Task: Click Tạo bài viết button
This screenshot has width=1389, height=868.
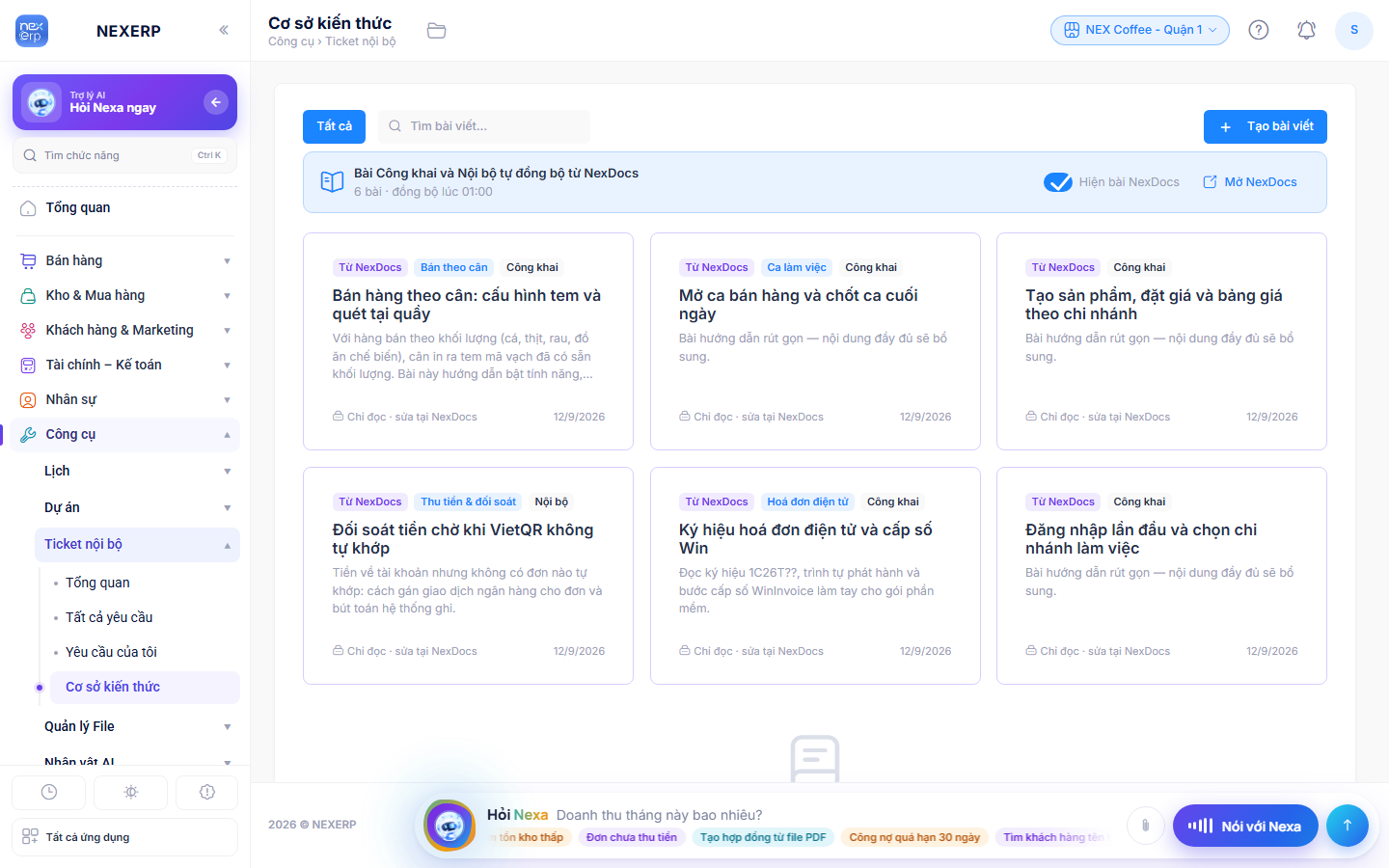Action: point(1266,126)
